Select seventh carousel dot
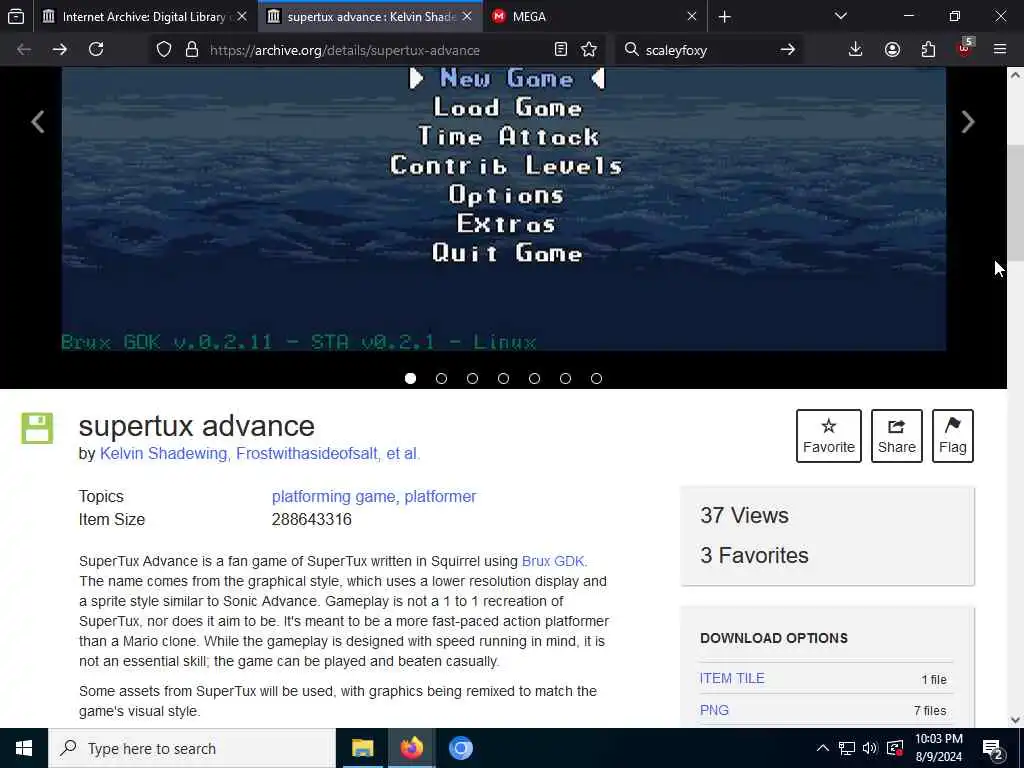 click(x=596, y=378)
